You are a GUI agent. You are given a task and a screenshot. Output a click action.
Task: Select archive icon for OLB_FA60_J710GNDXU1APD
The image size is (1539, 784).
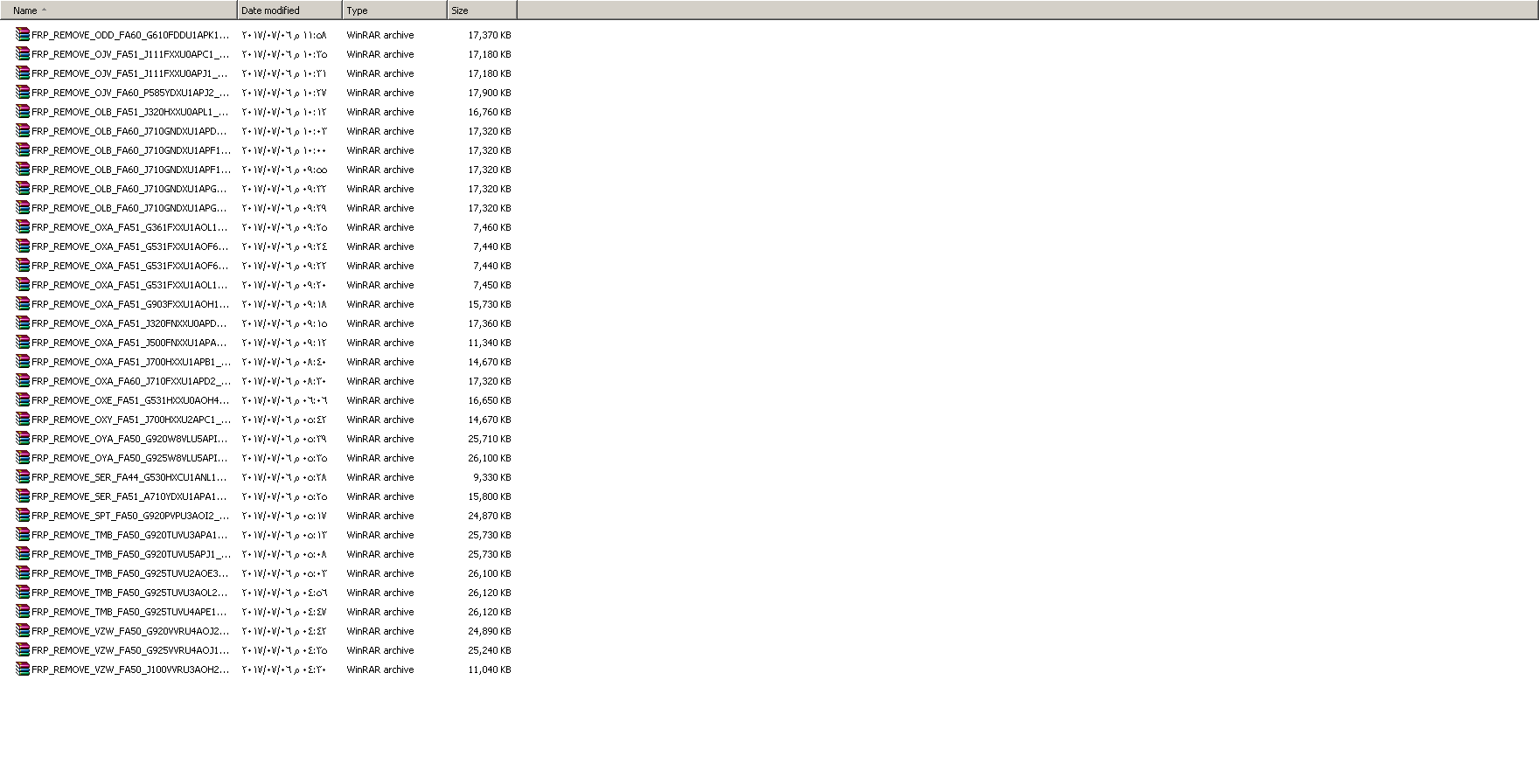(x=23, y=131)
